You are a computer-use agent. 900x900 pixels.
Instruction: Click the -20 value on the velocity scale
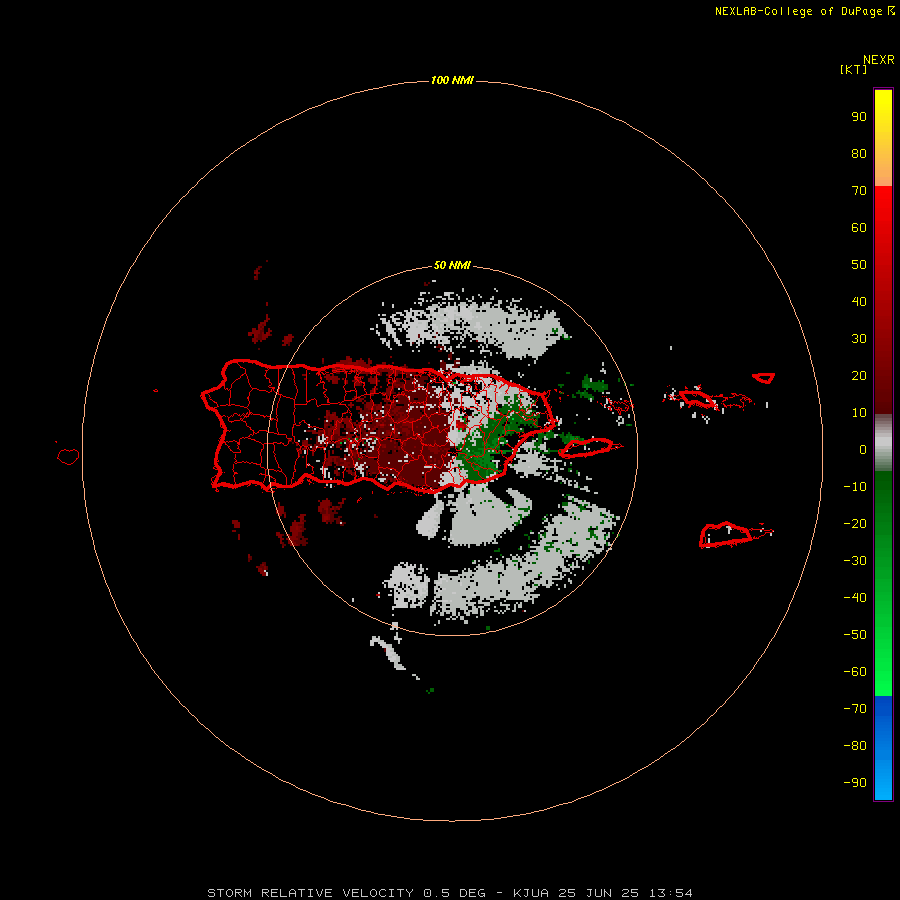click(855, 523)
